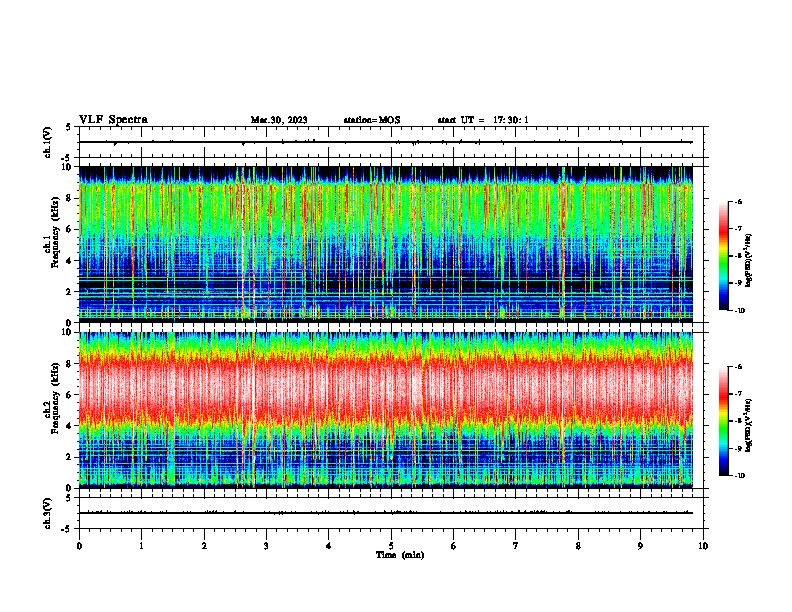This screenshot has width=792, height=612.
Task: Click the "VLF Spectra" plot title
Action: [113, 120]
